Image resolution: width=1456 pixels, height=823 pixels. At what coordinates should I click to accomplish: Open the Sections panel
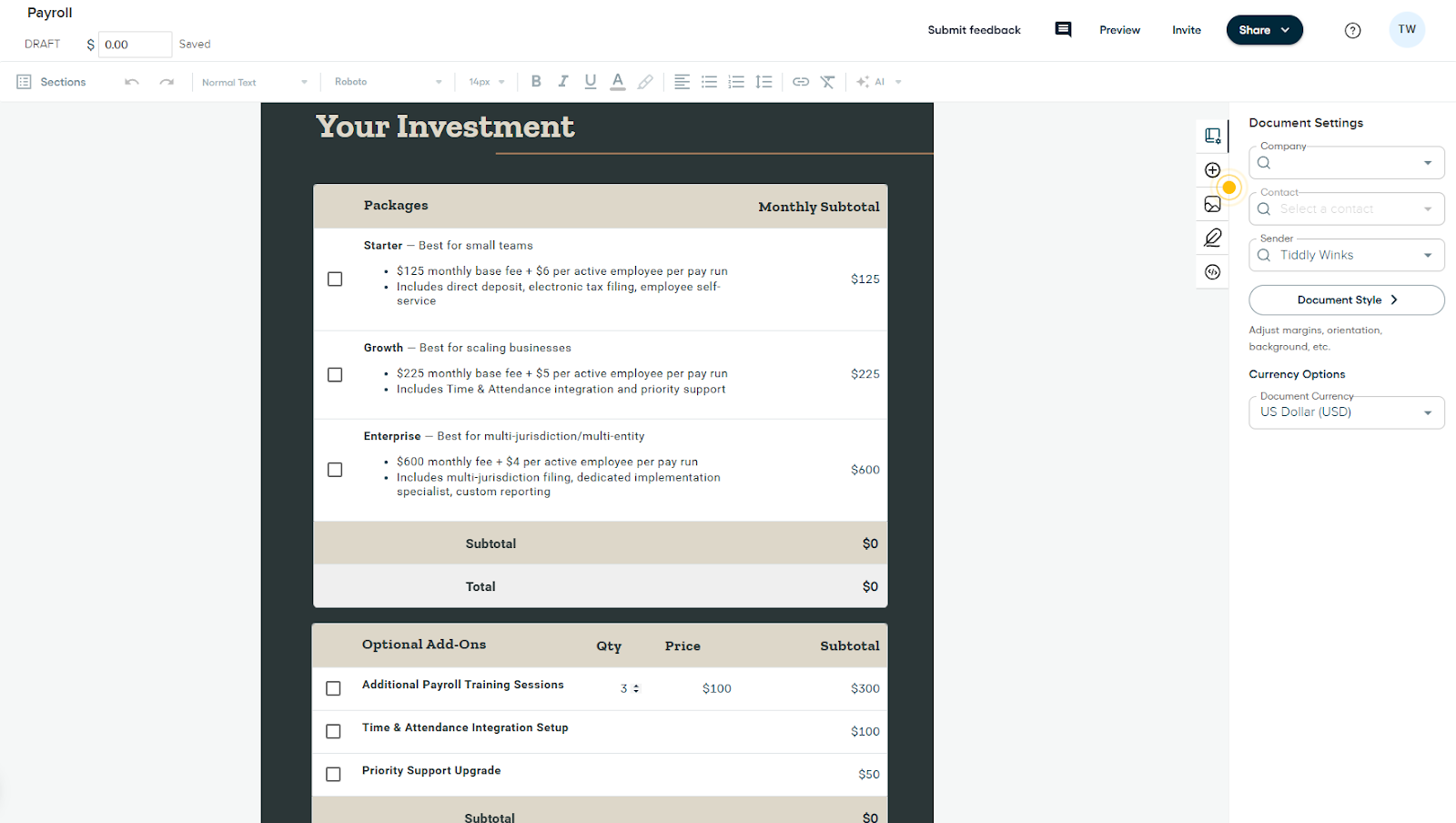(x=52, y=82)
